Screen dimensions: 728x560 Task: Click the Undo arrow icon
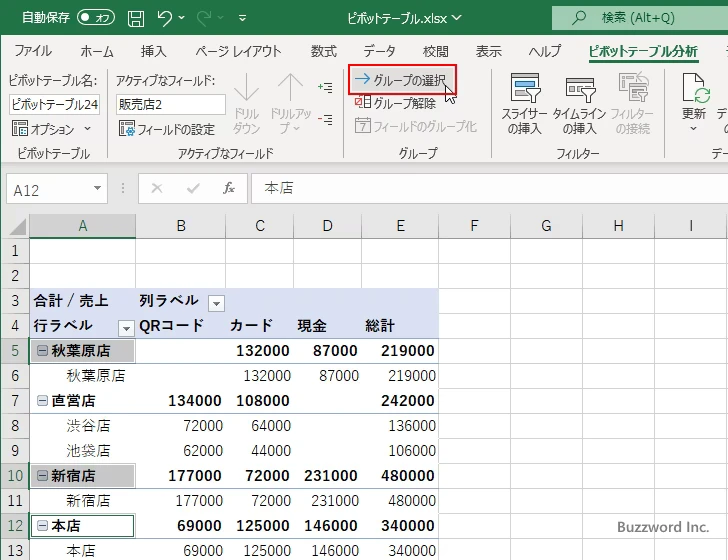tap(164, 18)
